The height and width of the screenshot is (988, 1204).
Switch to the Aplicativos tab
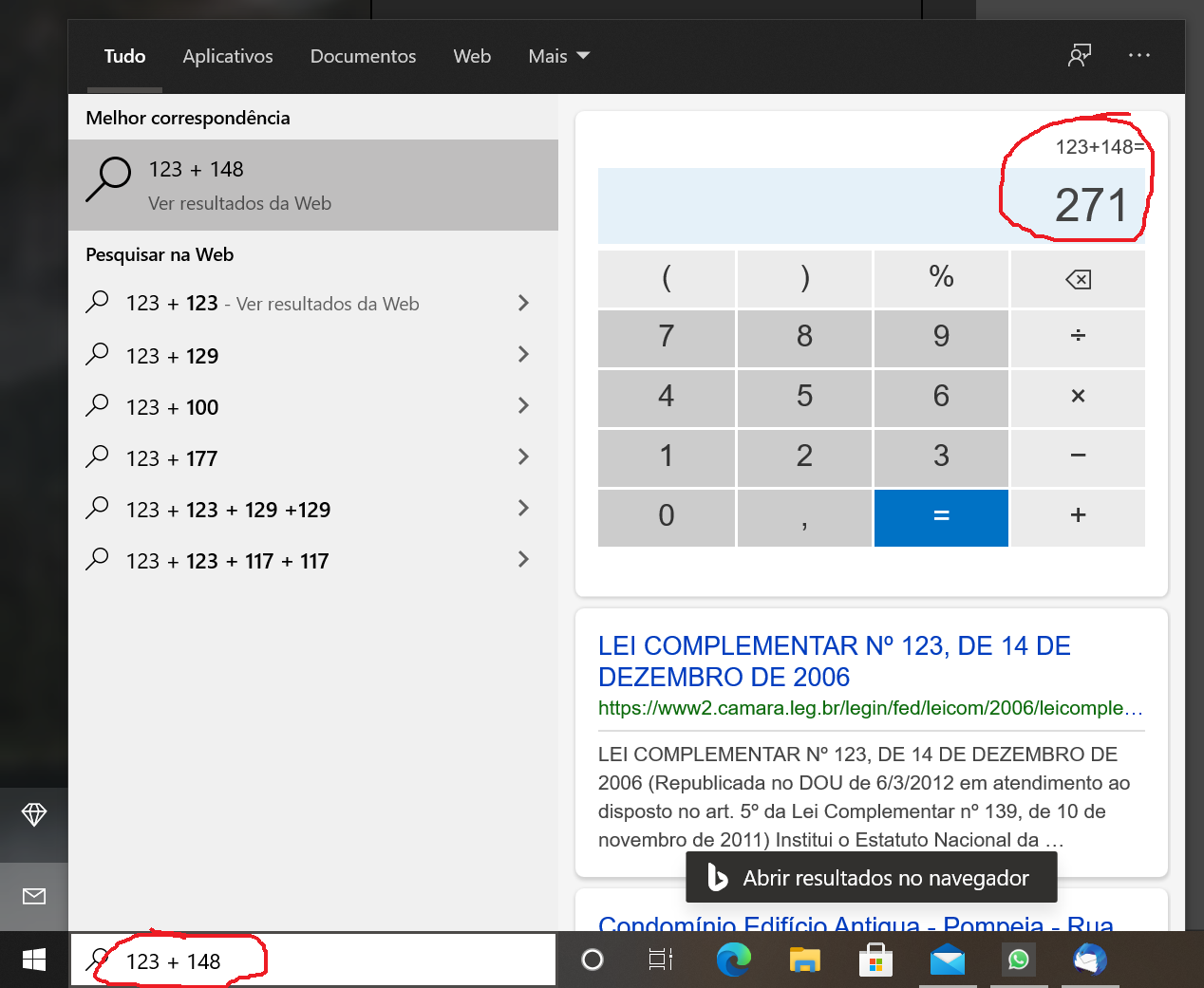(x=228, y=56)
